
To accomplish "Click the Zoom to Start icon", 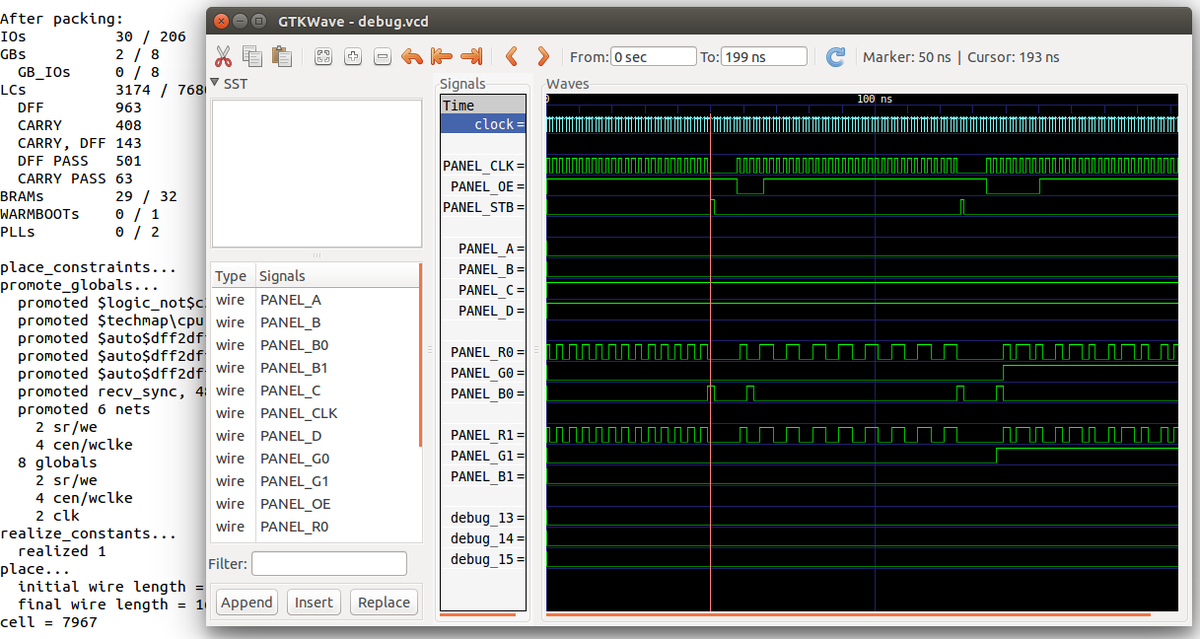I will coord(441,57).
